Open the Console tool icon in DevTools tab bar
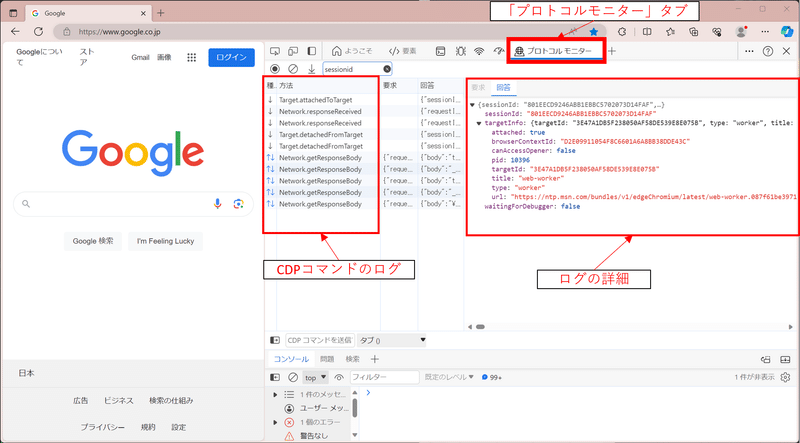 (x=440, y=51)
